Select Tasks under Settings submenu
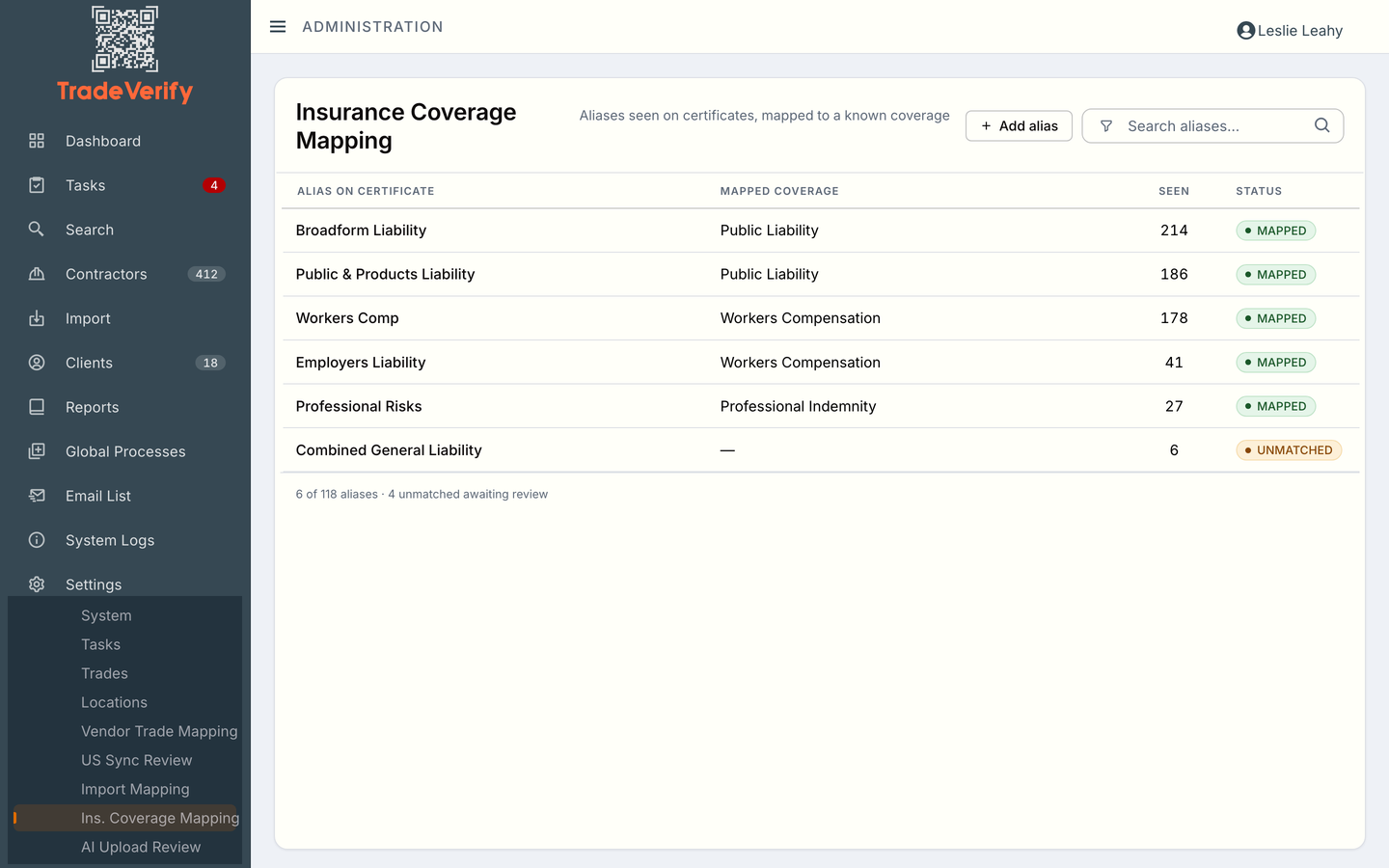1389x868 pixels. point(100,644)
